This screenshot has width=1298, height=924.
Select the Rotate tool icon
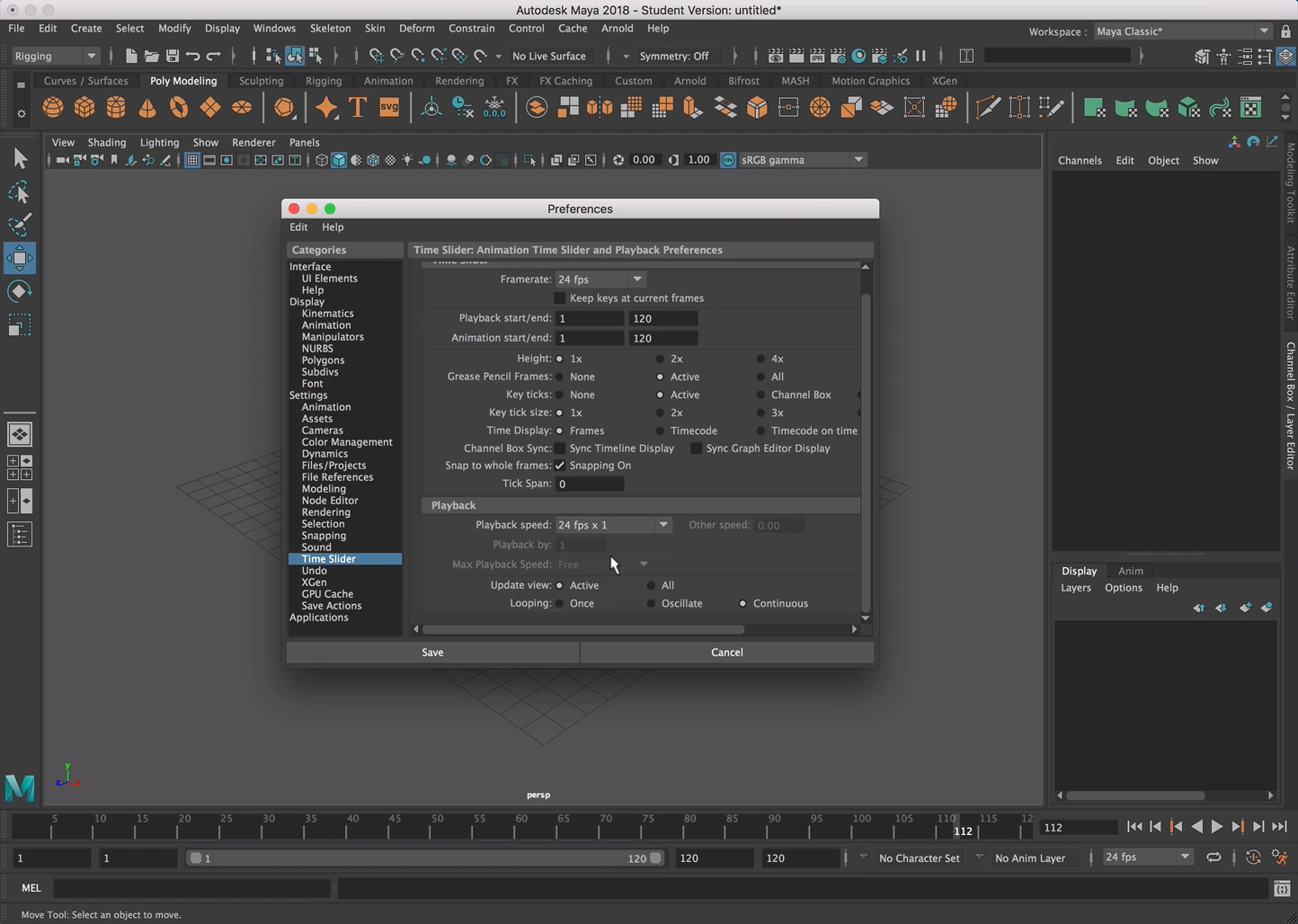[20, 291]
